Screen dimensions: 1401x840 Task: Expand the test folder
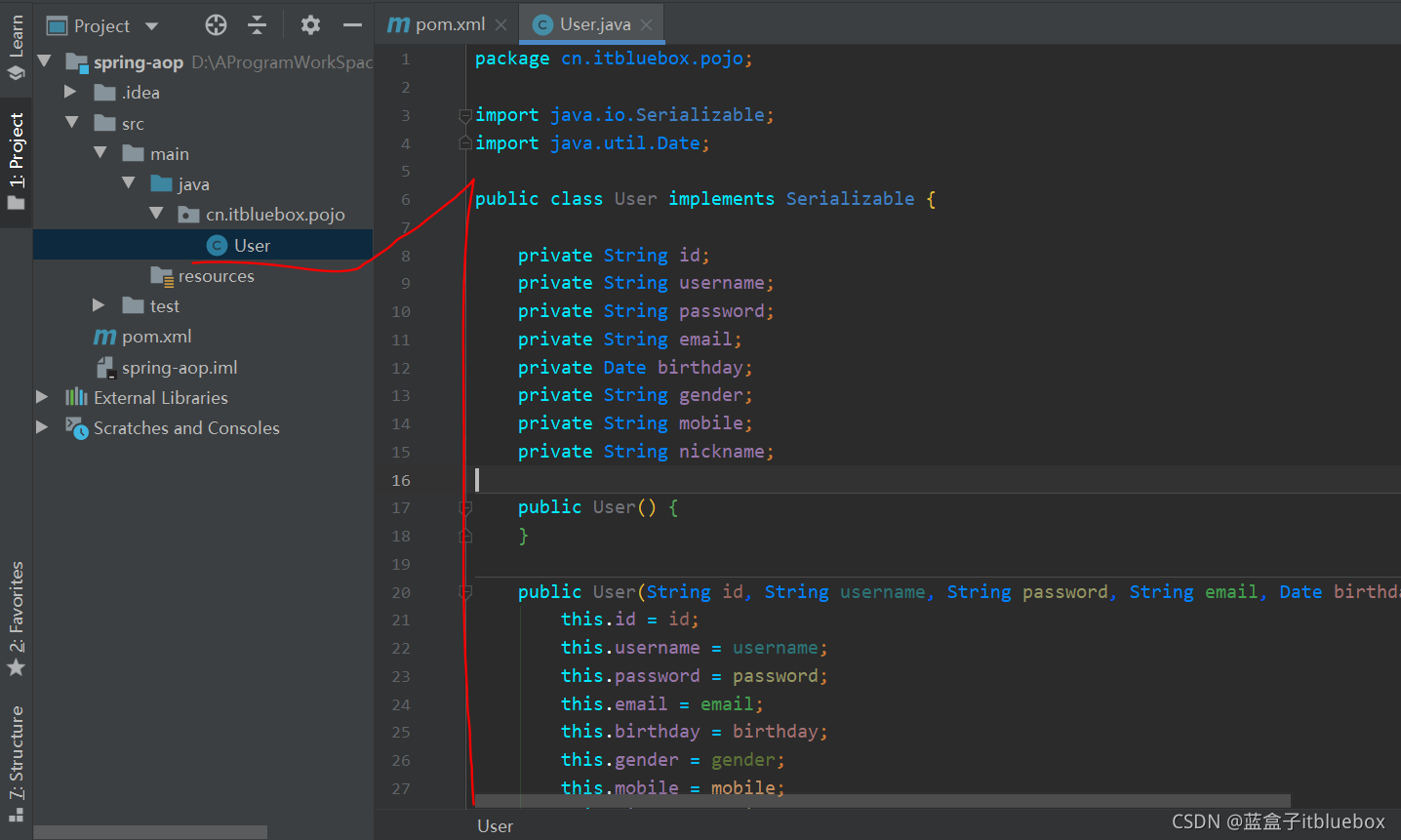(99, 305)
